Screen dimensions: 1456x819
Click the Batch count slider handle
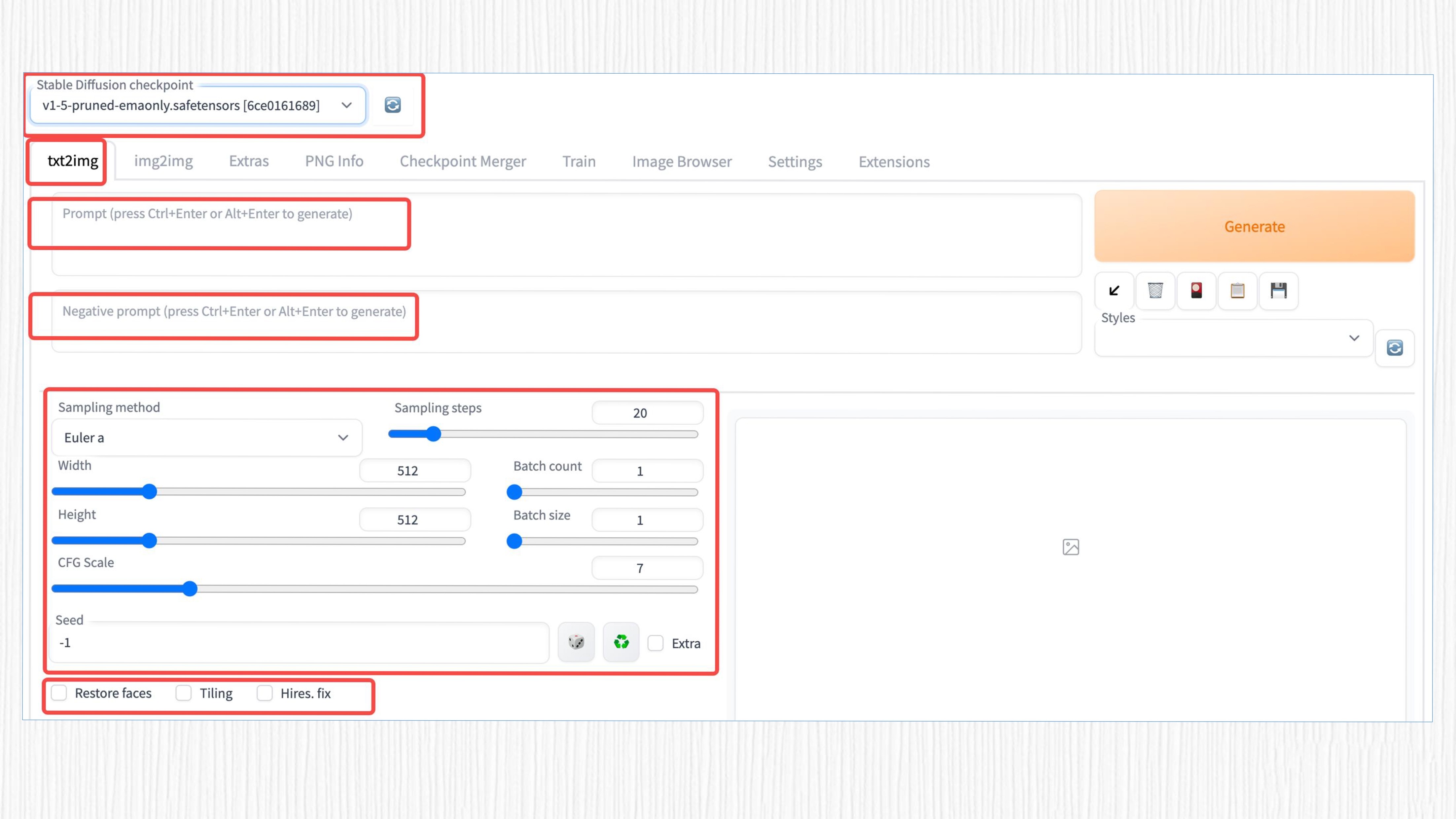515,492
